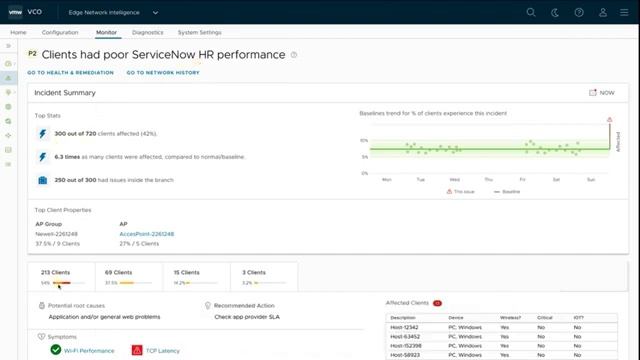Click the VMware VCO logo
The width and height of the screenshot is (640, 360).
click(x=25, y=12)
